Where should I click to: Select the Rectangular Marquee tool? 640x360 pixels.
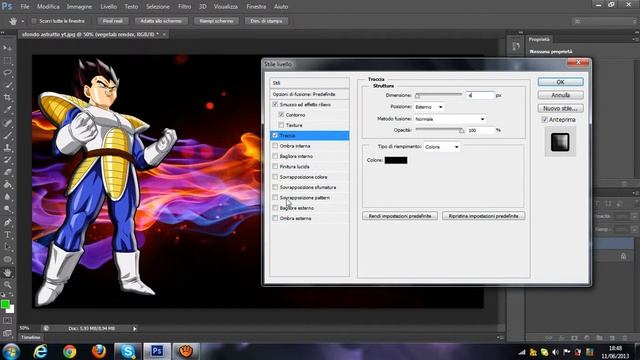7,61
